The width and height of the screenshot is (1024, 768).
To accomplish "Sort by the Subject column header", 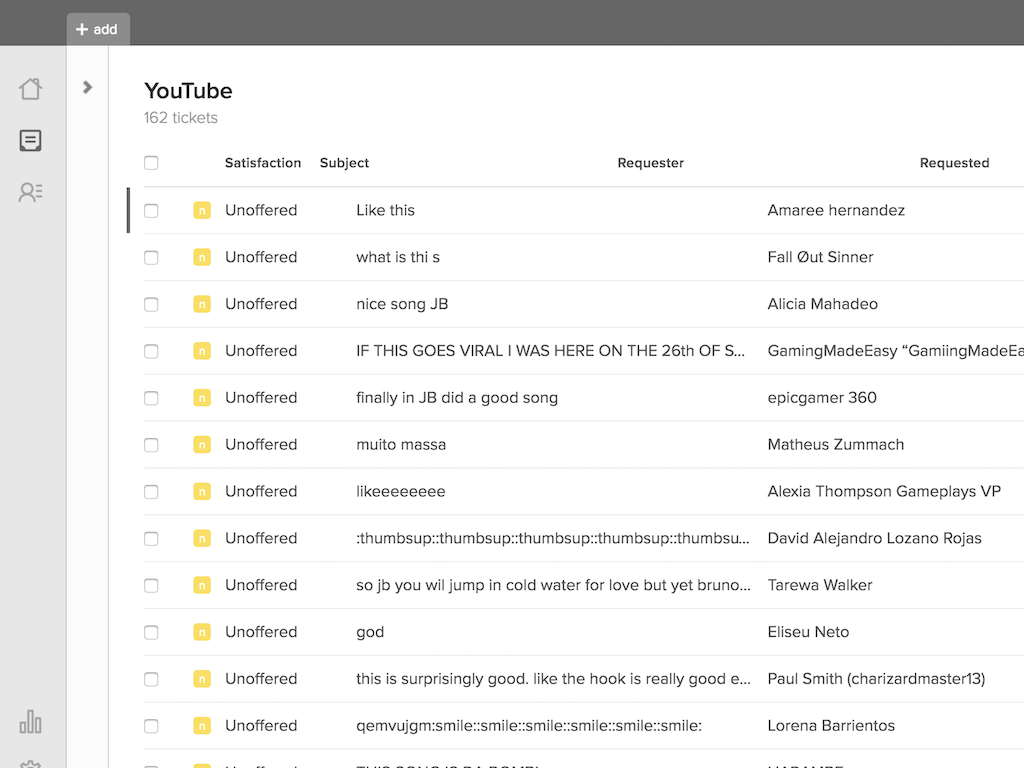I will [344, 163].
